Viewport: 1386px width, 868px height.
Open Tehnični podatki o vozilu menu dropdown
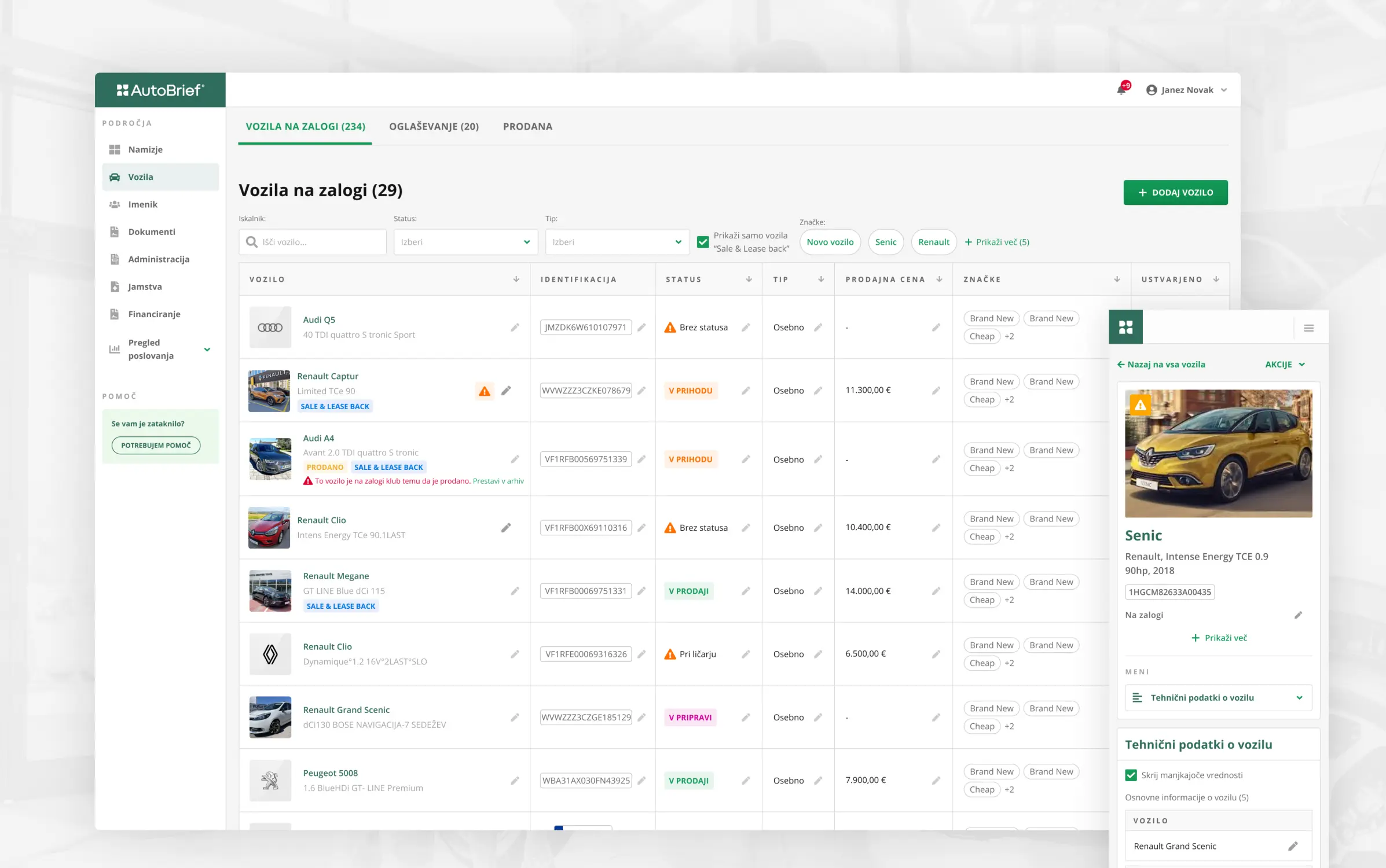[1218, 698]
